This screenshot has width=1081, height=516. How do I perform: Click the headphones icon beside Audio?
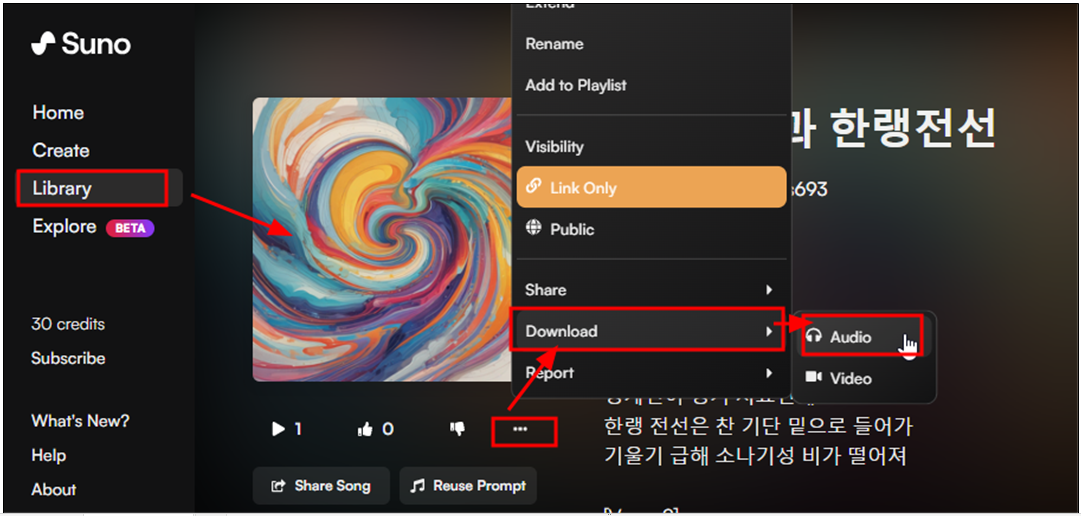click(x=814, y=337)
